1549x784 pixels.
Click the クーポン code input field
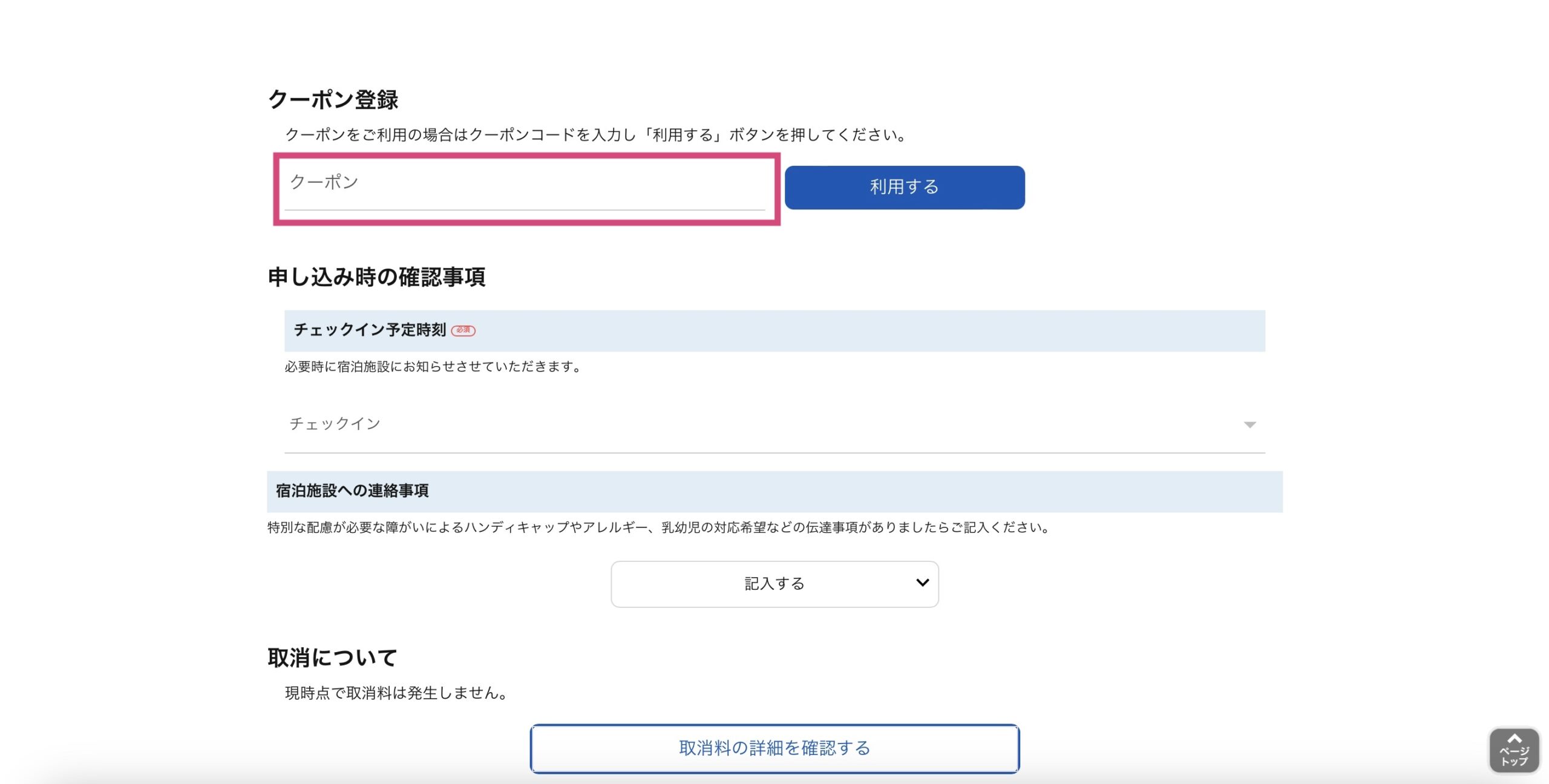tap(525, 189)
